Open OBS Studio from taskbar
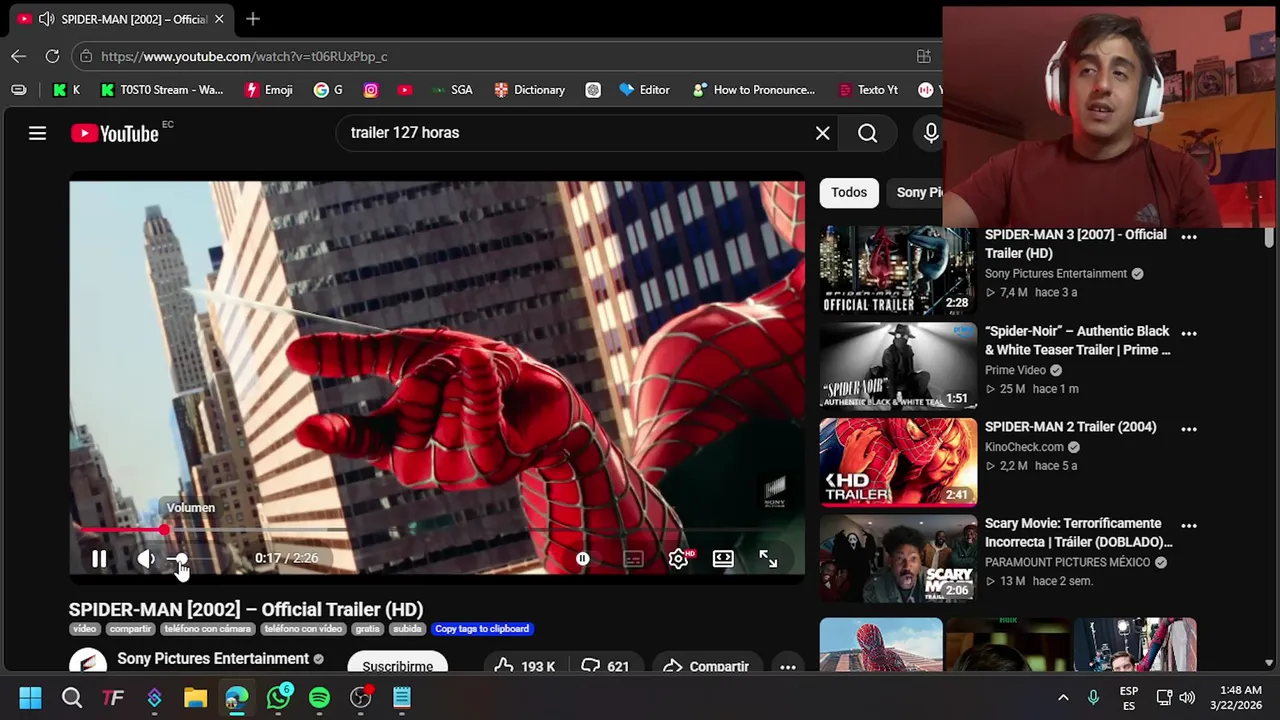The height and width of the screenshot is (720, 1280). pyautogui.click(x=360, y=697)
